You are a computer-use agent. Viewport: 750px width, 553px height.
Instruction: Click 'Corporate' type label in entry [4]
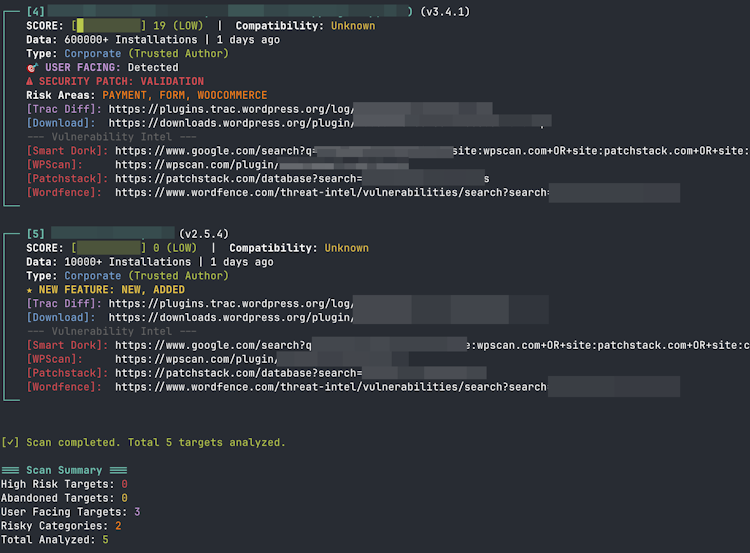pos(93,54)
